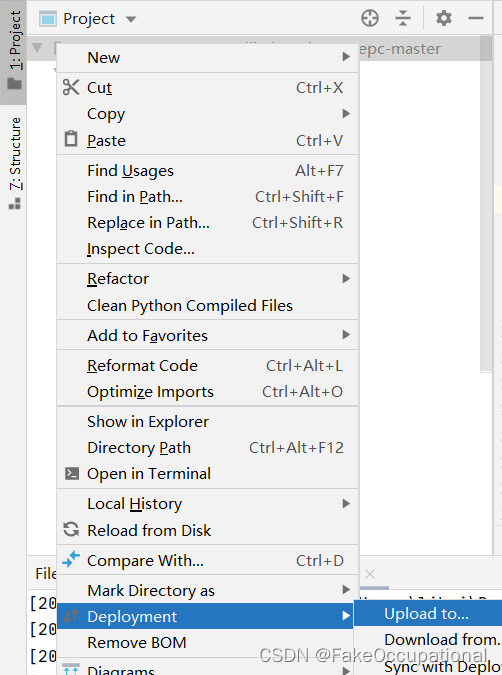Viewport: 502px width, 675px height.
Task: Open the Project view dropdown arrow
Action: tap(131, 19)
